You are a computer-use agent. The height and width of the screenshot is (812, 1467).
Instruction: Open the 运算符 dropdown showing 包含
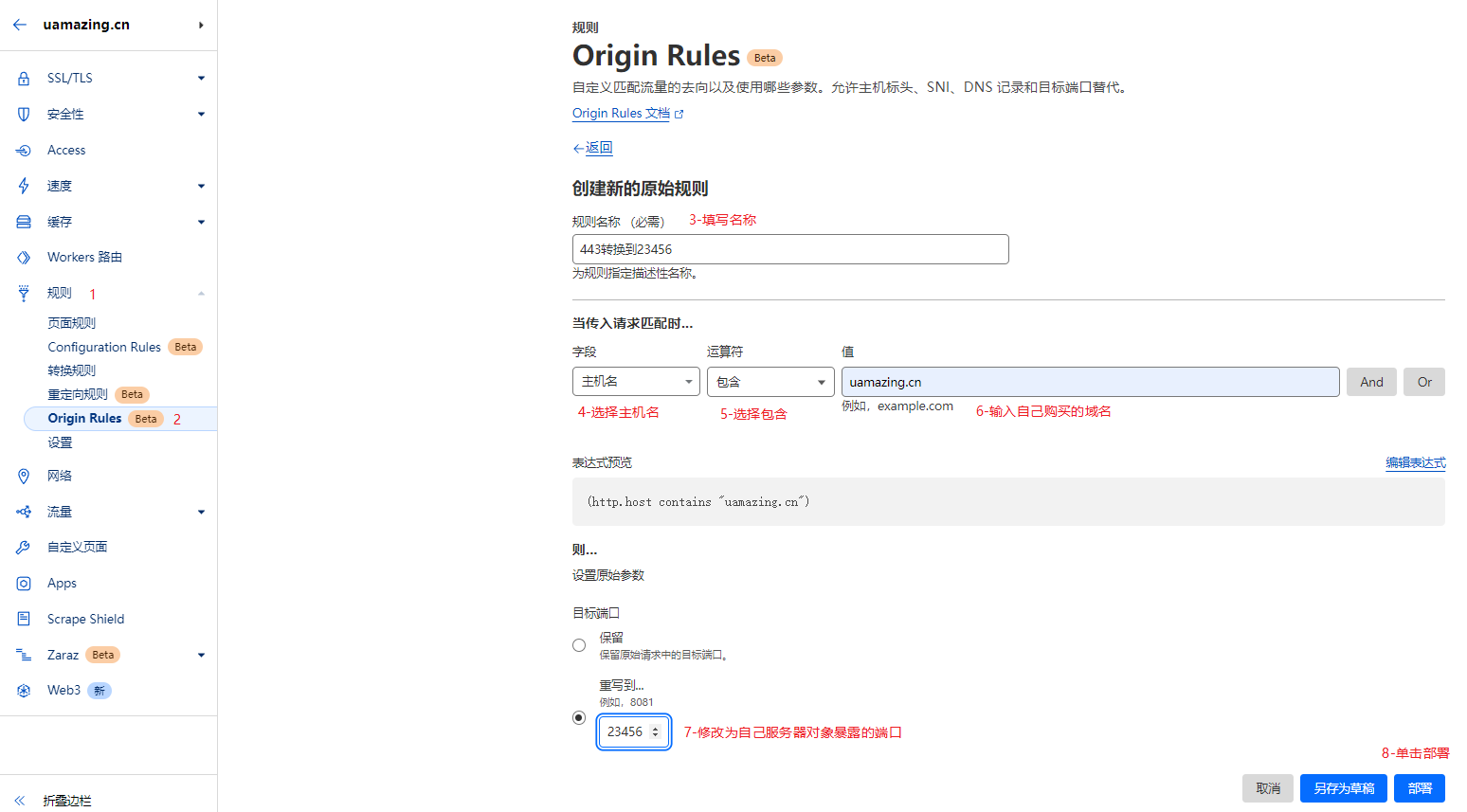(x=770, y=382)
